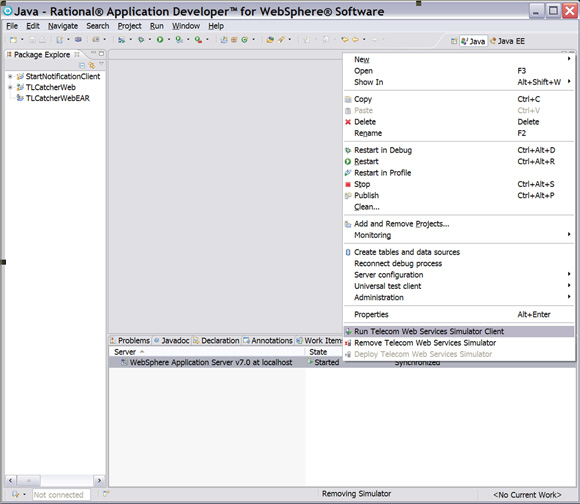The image size is (580, 504).
Task: Open the File menu
Action: (12, 26)
